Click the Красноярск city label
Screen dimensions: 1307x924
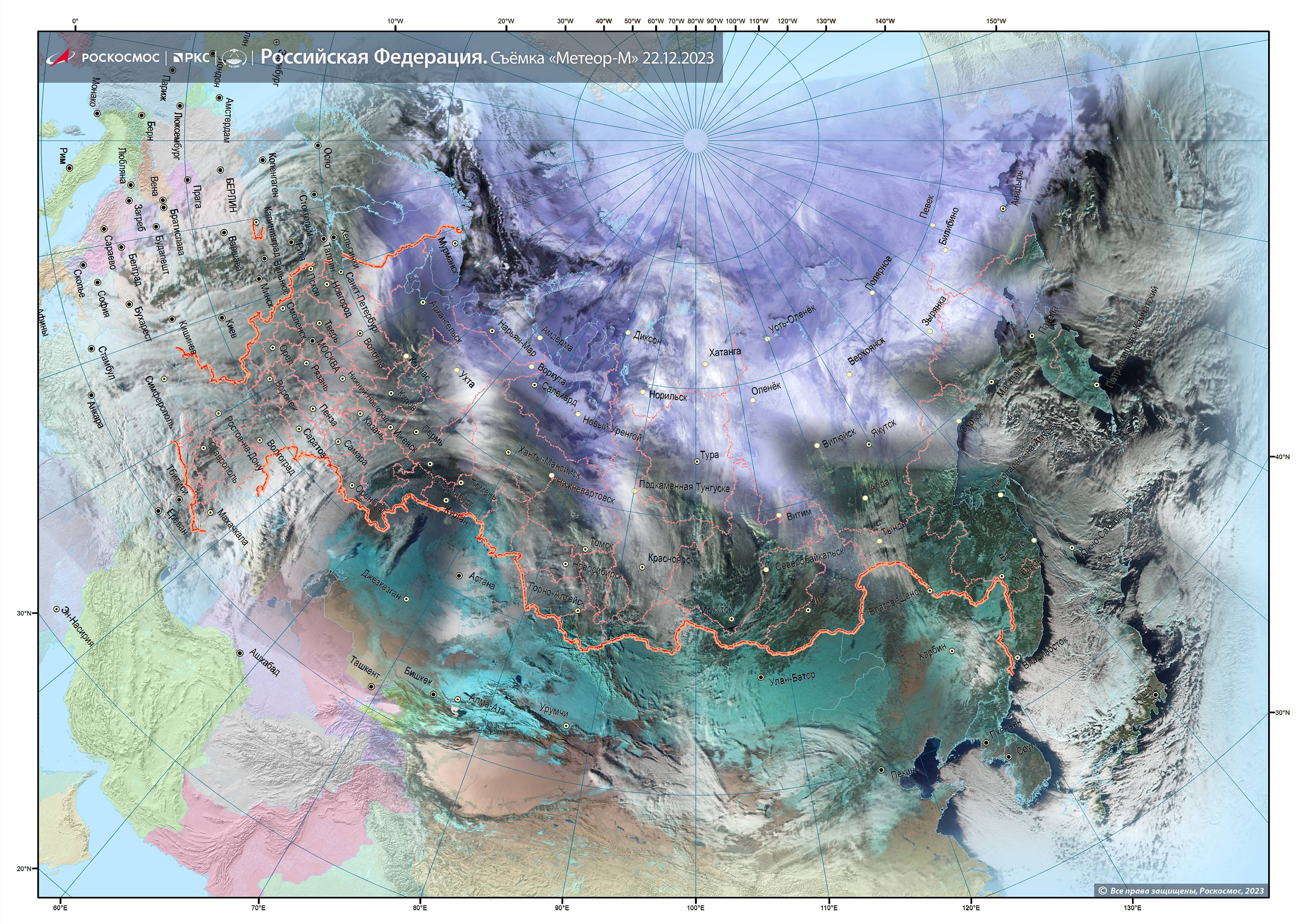click(672, 559)
